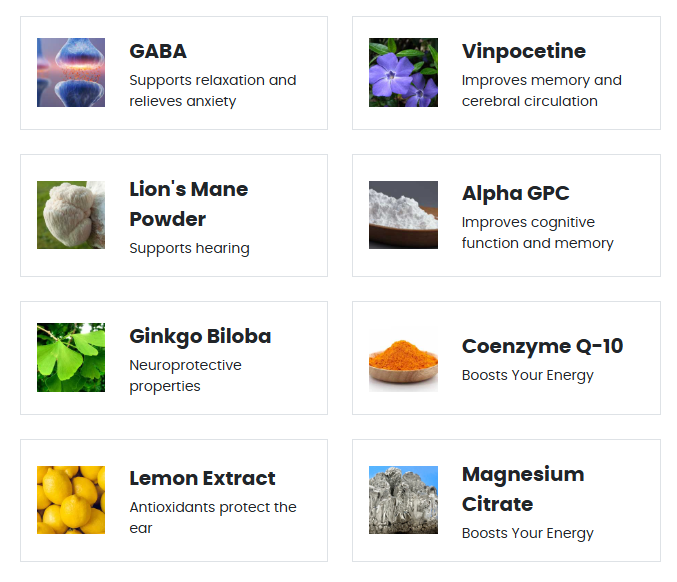Click 'Supports relaxation and relieves anxiety' text
Viewport: 677px width, 582px height.
[x=212, y=90]
